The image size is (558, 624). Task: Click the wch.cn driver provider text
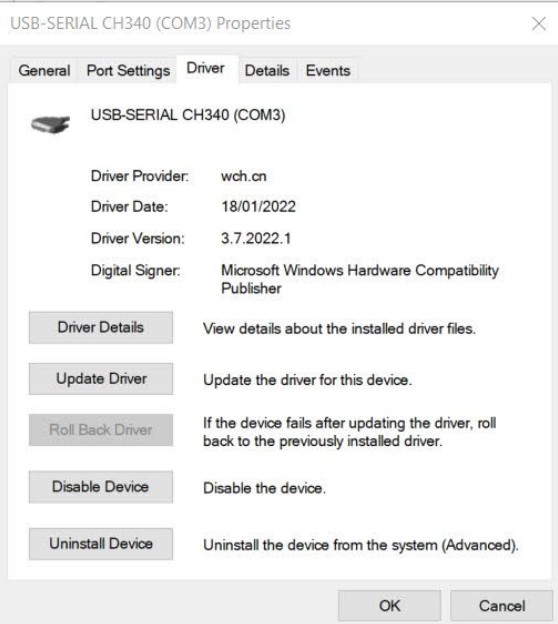pyautogui.click(x=244, y=176)
